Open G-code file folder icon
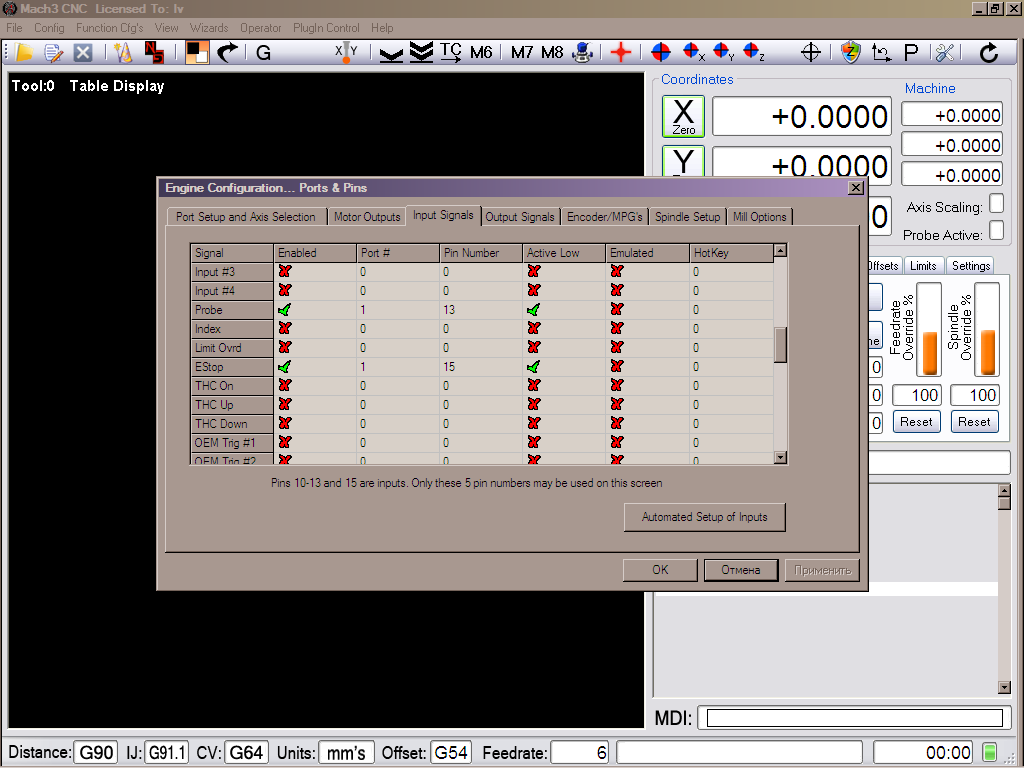This screenshot has width=1024, height=768. point(24,52)
